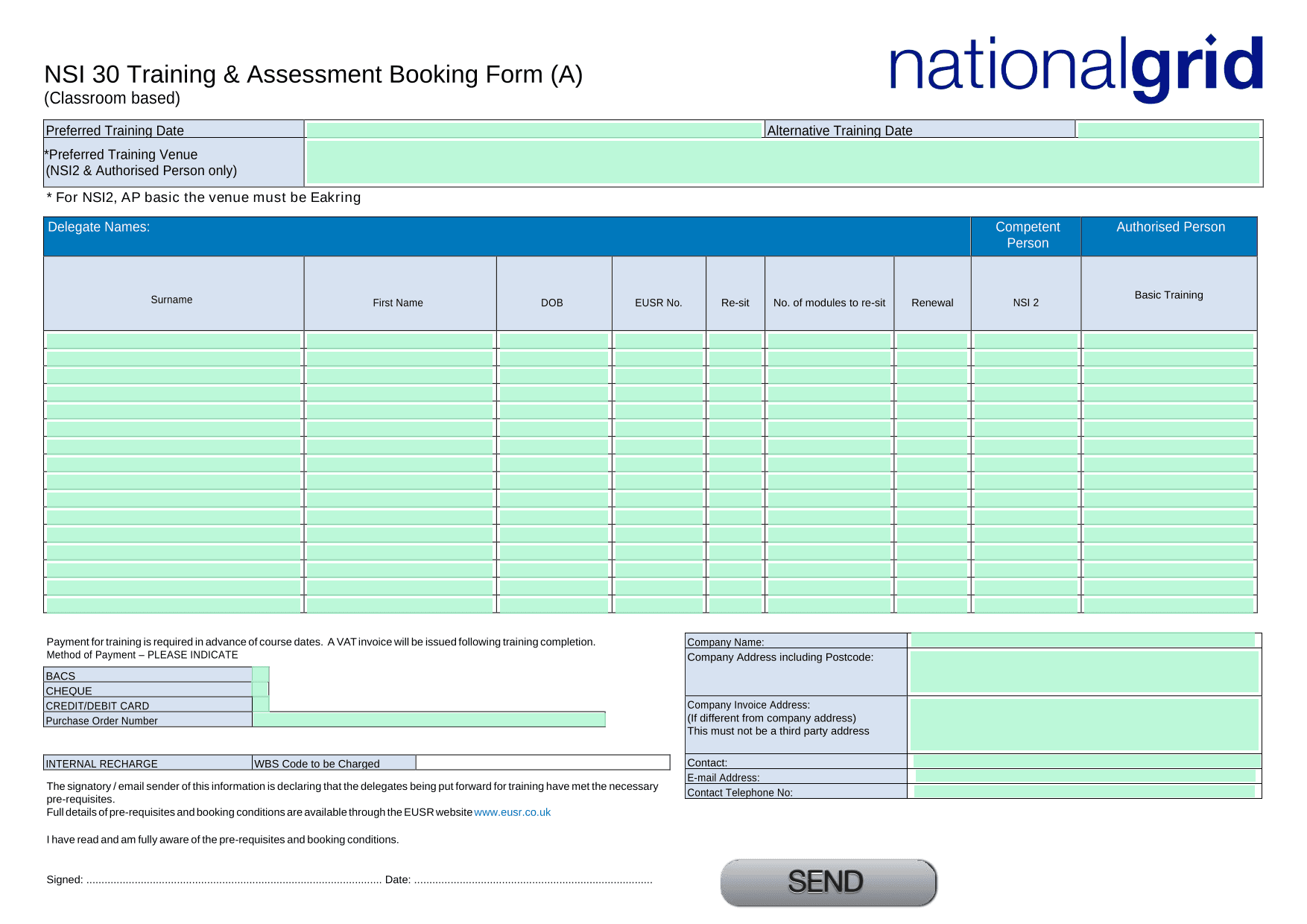Click the Contact field
This screenshot has width=1307, height=924.
(x=1086, y=762)
